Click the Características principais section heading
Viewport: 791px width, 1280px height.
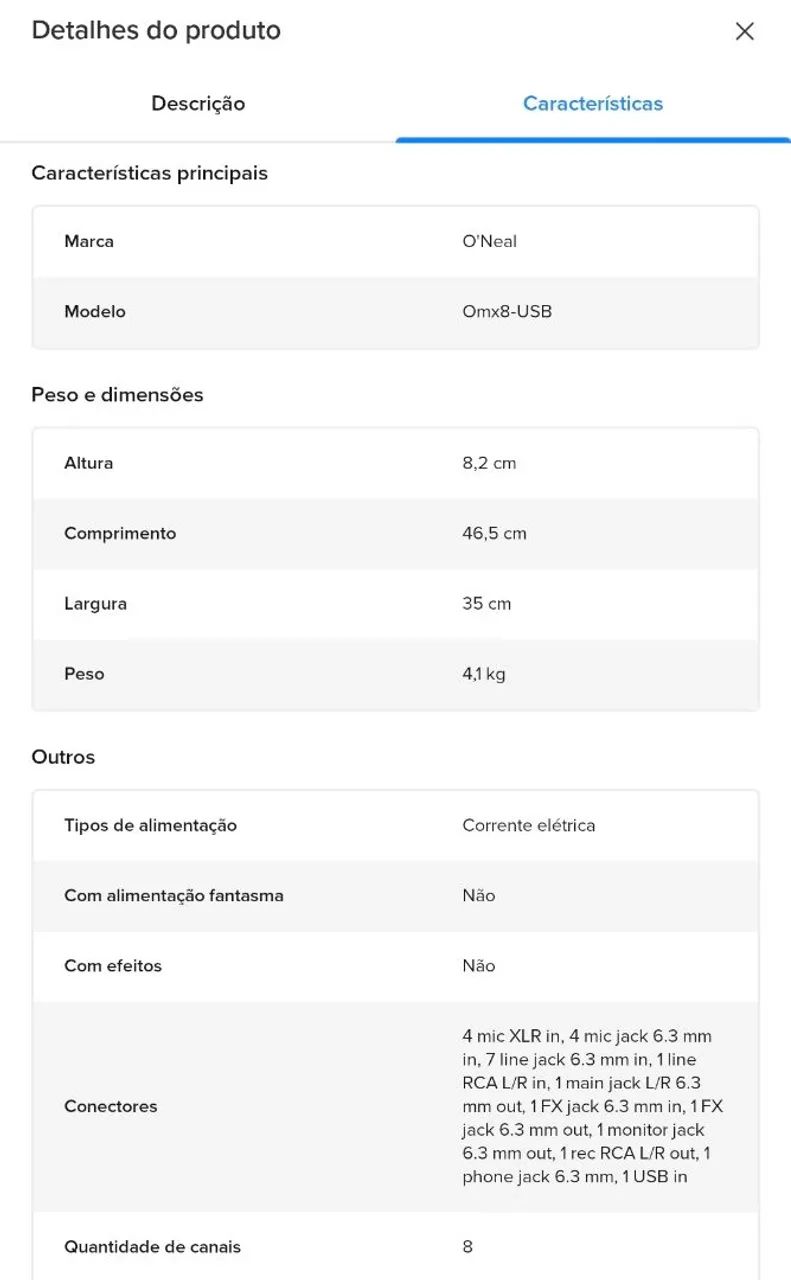pyautogui.click(x=150, y=173)
